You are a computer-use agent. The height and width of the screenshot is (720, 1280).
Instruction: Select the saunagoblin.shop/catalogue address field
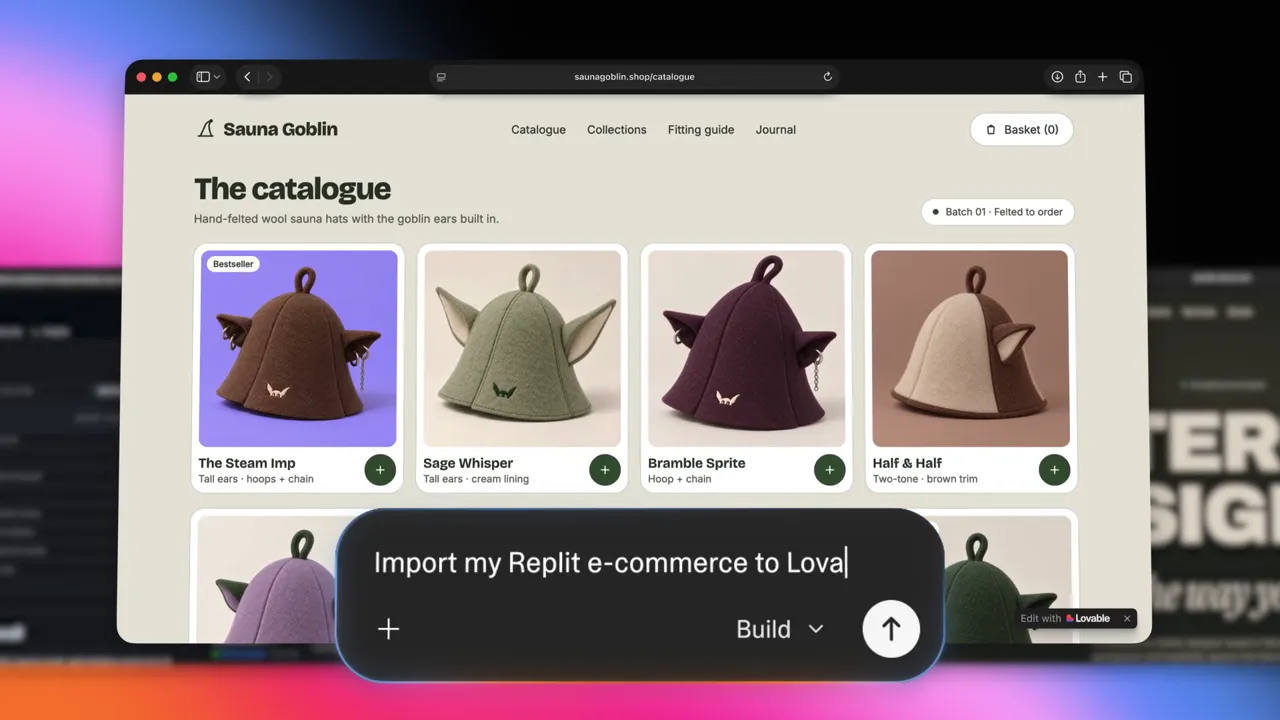point(634,77)
